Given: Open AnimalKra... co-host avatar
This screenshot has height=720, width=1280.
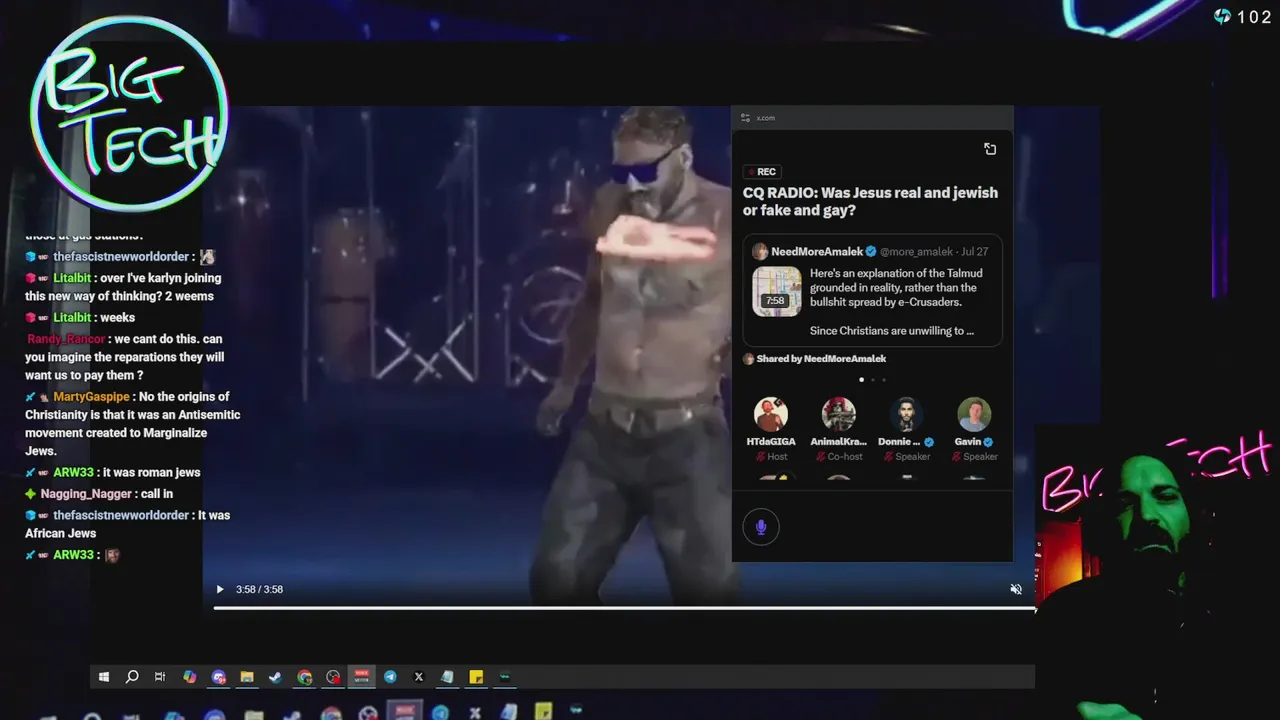Looking at the screenshot, I should tap(839, 414).
